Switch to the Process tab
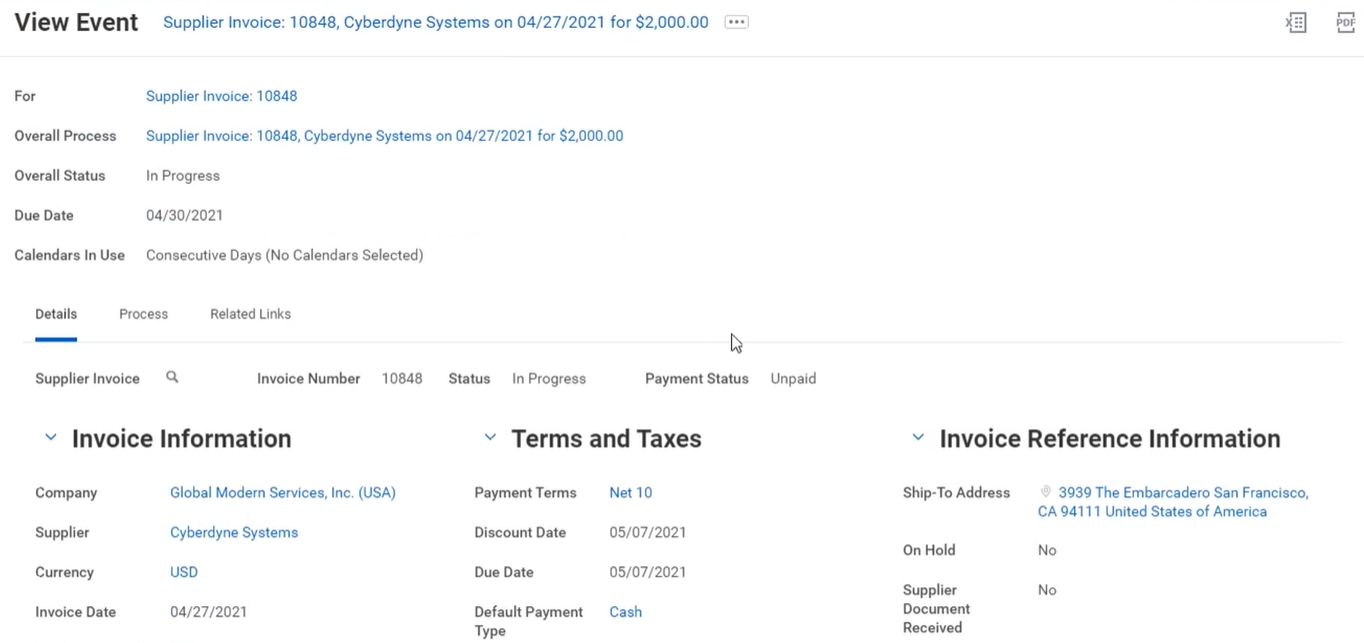This screenshot has width=1364, height=643. (143, 314)
